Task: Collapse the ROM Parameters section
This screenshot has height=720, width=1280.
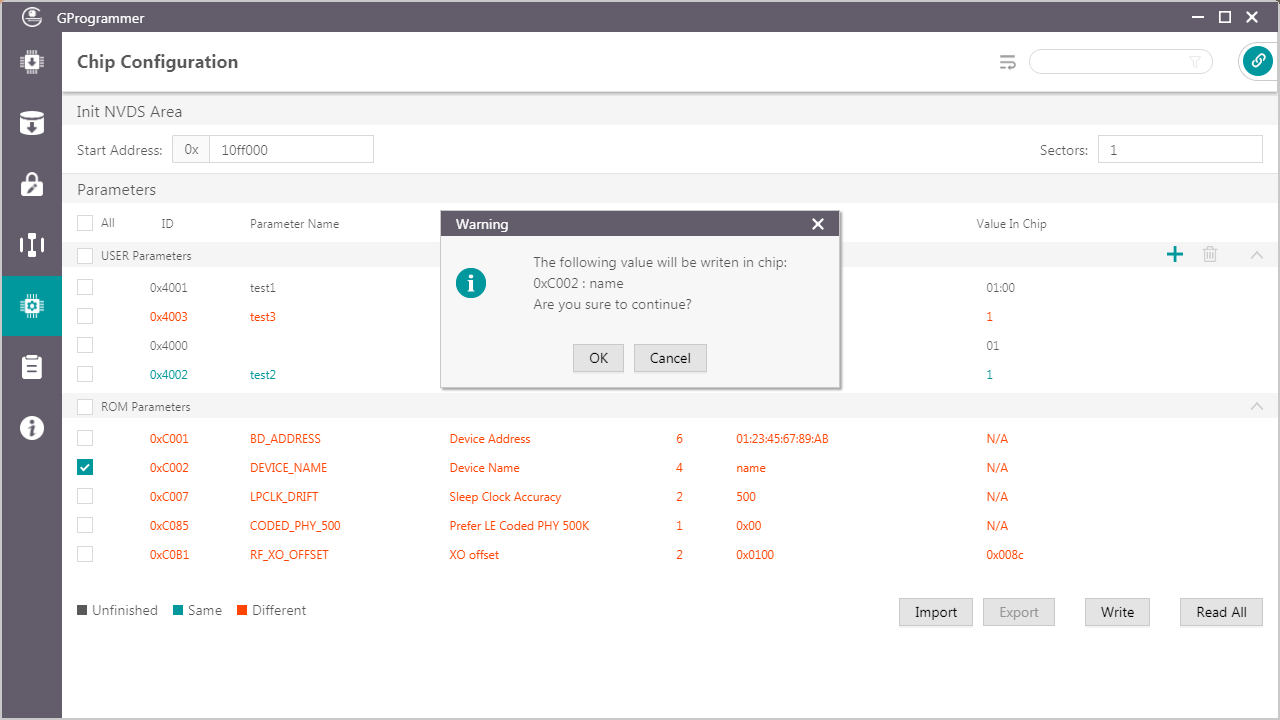Action: 1257,406
